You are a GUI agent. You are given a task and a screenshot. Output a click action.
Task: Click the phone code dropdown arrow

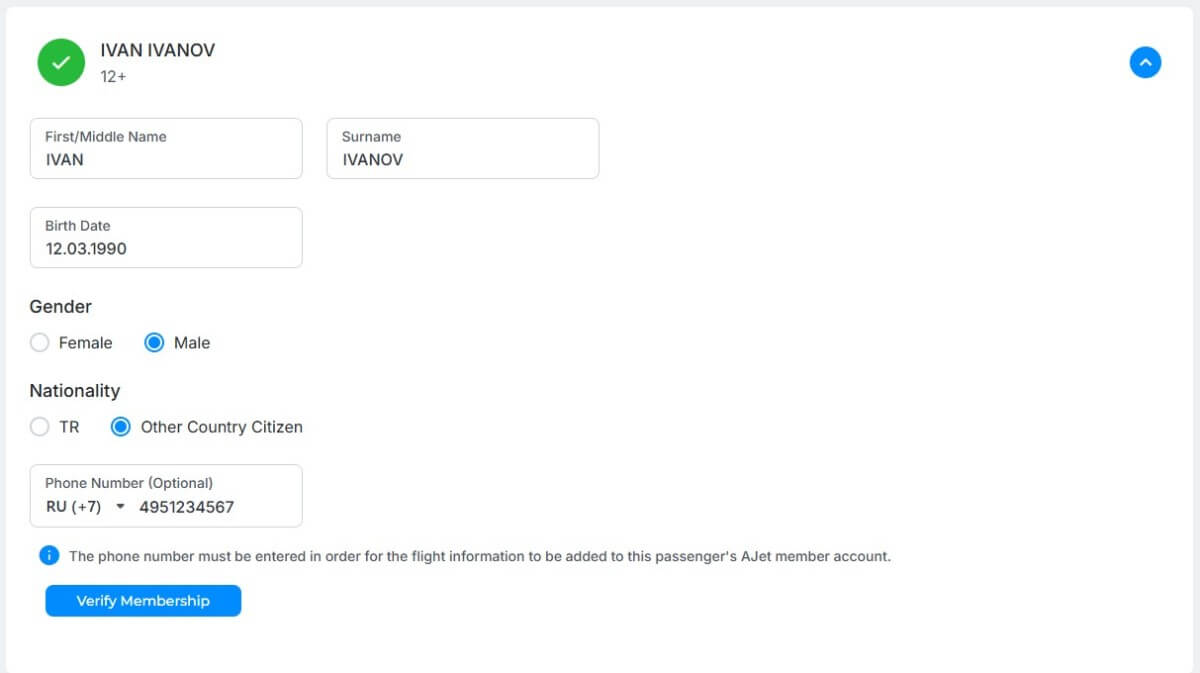click(x=120, y=507)
